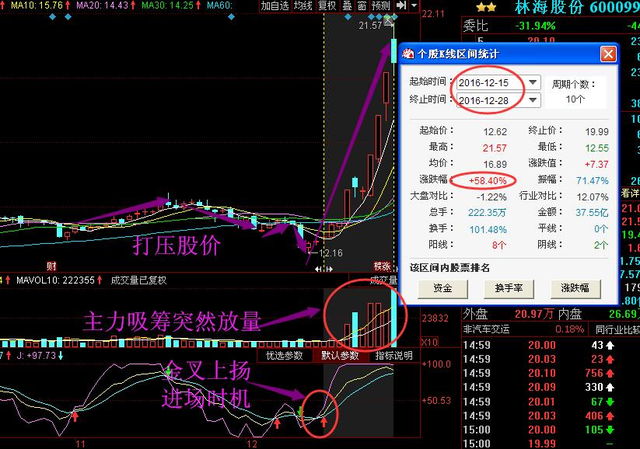Viewport: 640px width, 449px height.
Task: Close the 个股K线区间统计 dialog
Action: [608, 54]
